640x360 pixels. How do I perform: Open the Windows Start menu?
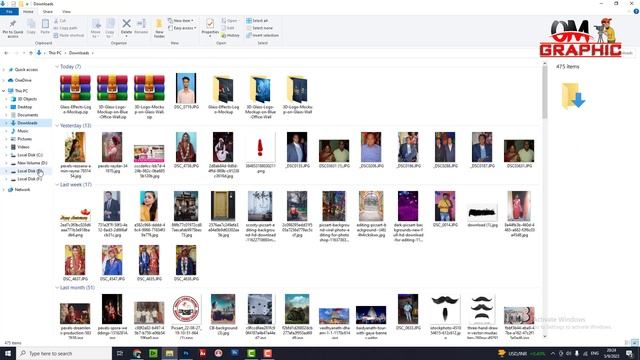pyautogui.click(x=8, y=353)
